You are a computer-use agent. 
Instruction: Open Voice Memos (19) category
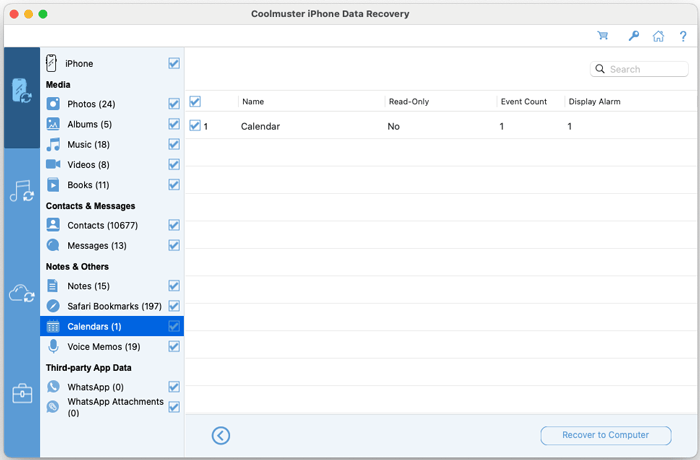[103, 347]
